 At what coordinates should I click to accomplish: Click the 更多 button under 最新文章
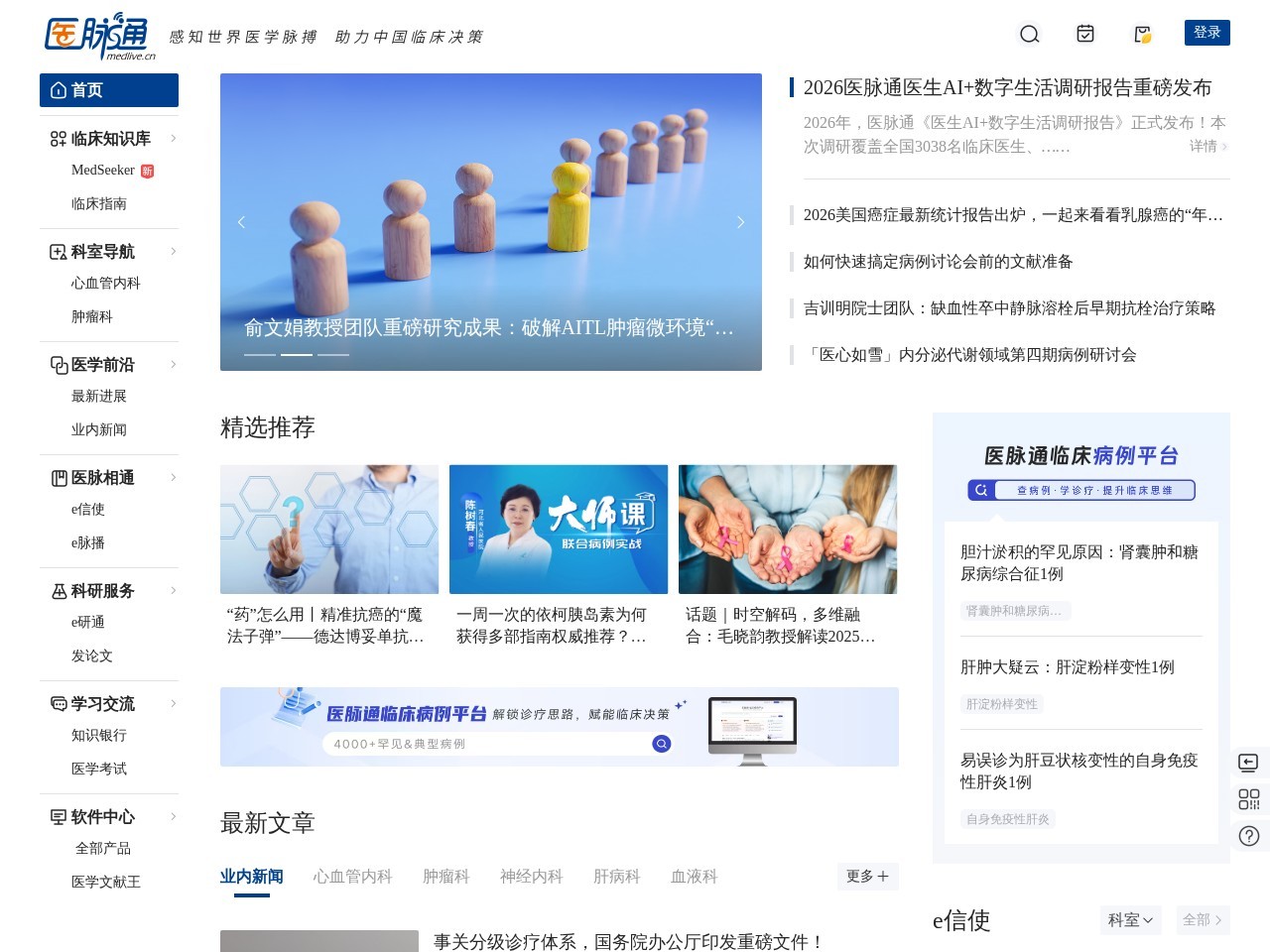(x=865, y=877)
